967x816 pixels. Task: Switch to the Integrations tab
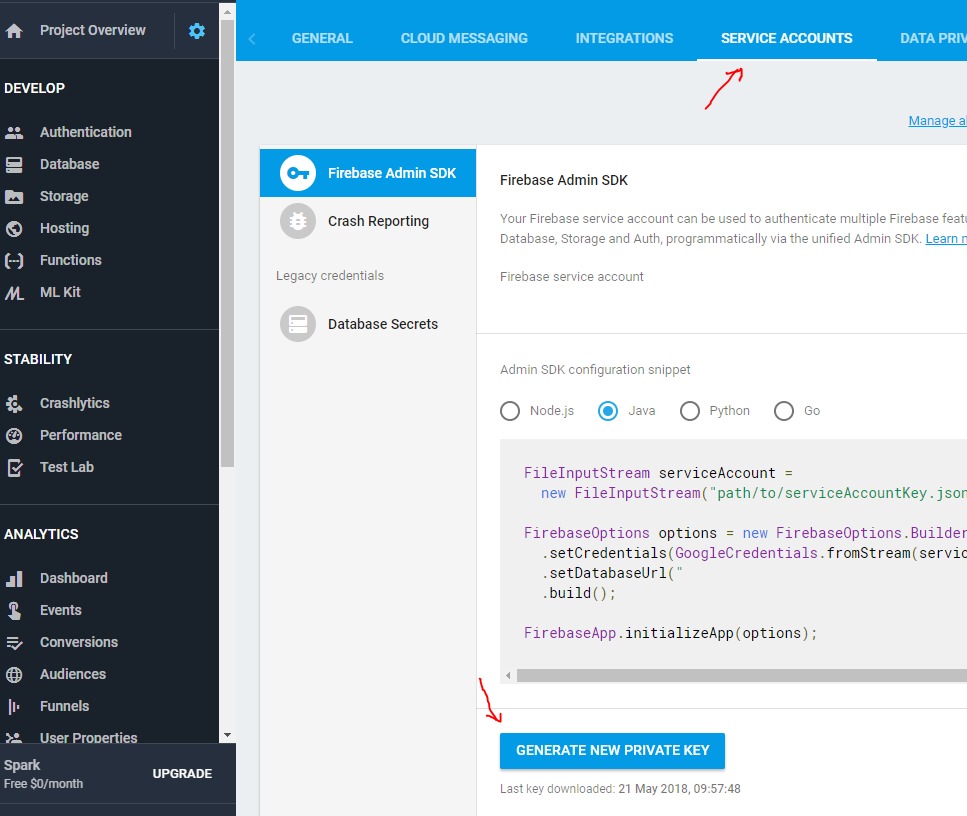[x=624, y=38]
